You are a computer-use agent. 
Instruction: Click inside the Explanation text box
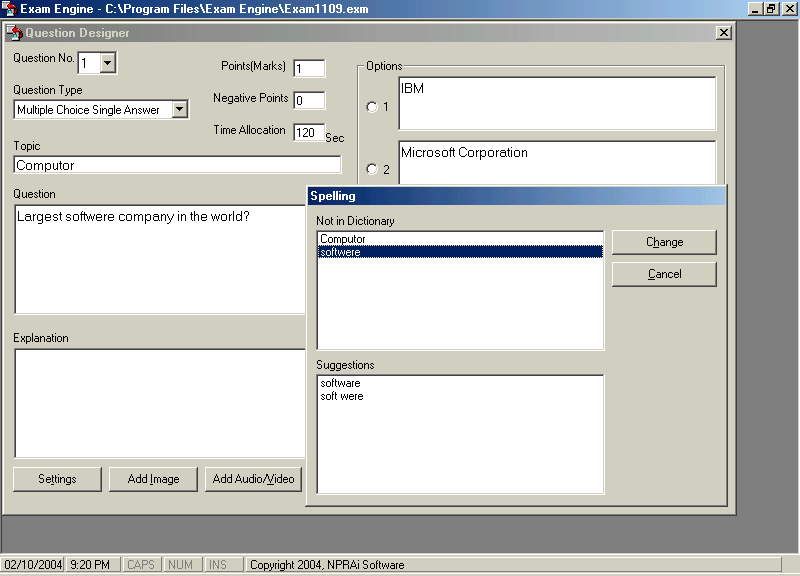pyautogui.click(x=160, y=402)
